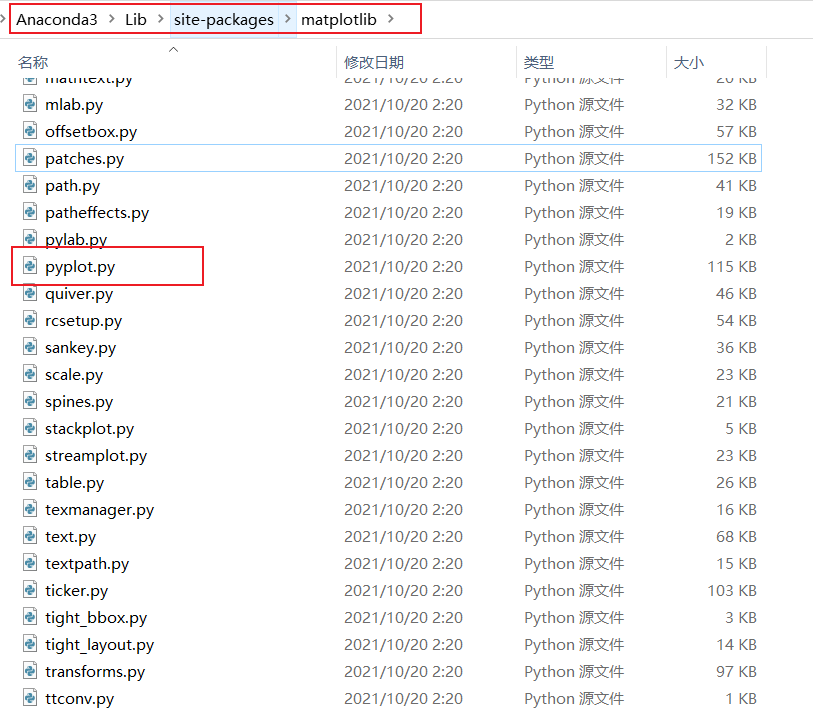Click the pyplot.py file icon
Viewport: 813px width, 712px height.
point(30,266)
